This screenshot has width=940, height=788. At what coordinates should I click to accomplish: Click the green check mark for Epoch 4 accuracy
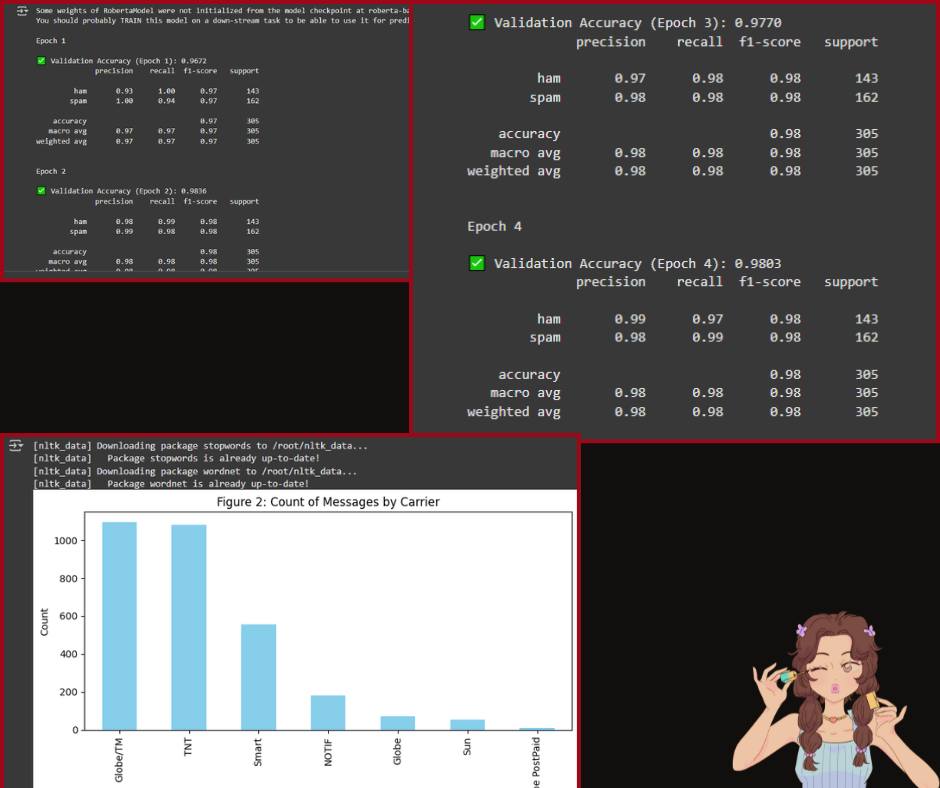tap(477, 263)
